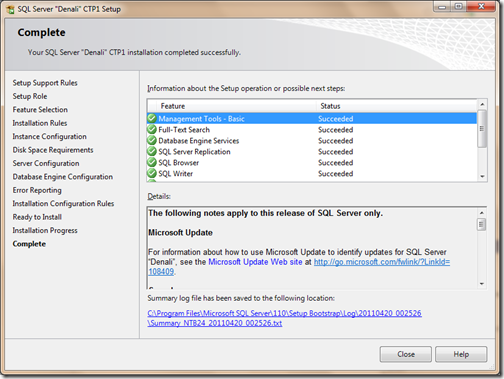Click the Status column header
The height and width of the screenshot is (379, 504).
point(397,106)
